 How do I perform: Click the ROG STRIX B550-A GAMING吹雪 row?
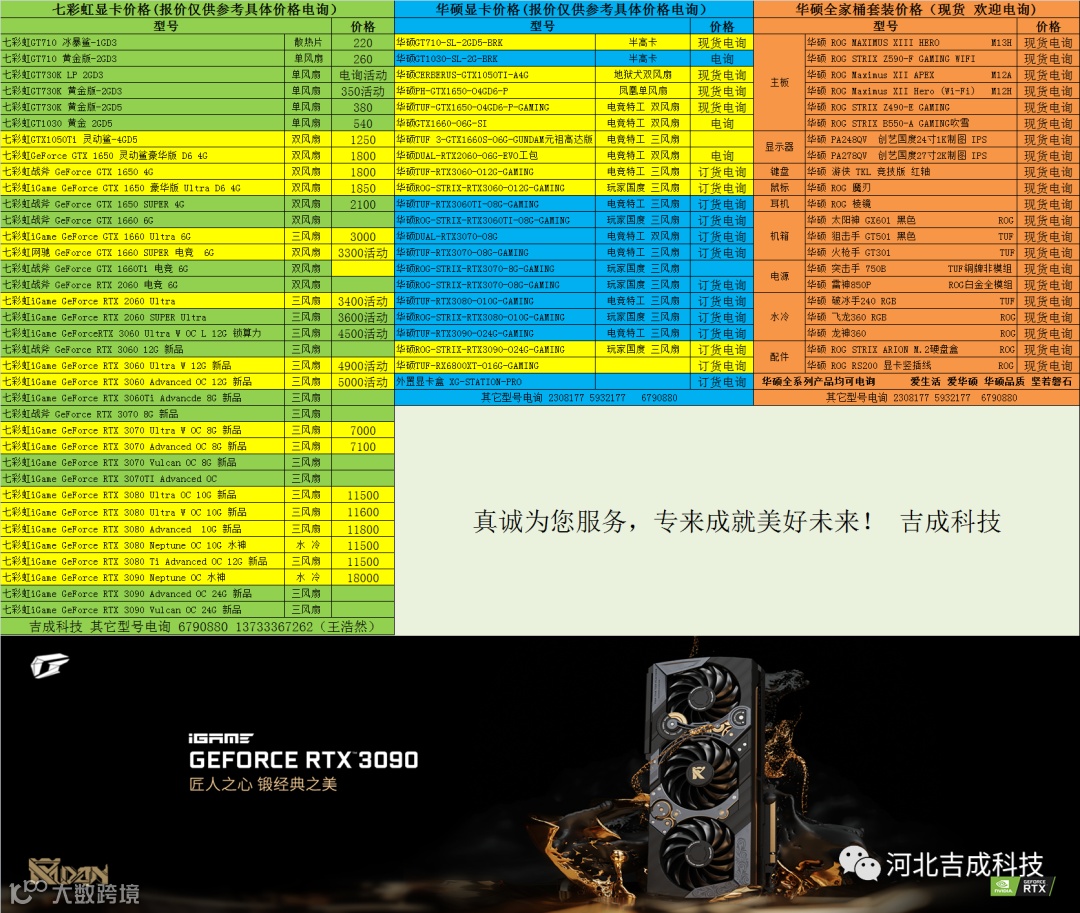click(x=942, y=123)
